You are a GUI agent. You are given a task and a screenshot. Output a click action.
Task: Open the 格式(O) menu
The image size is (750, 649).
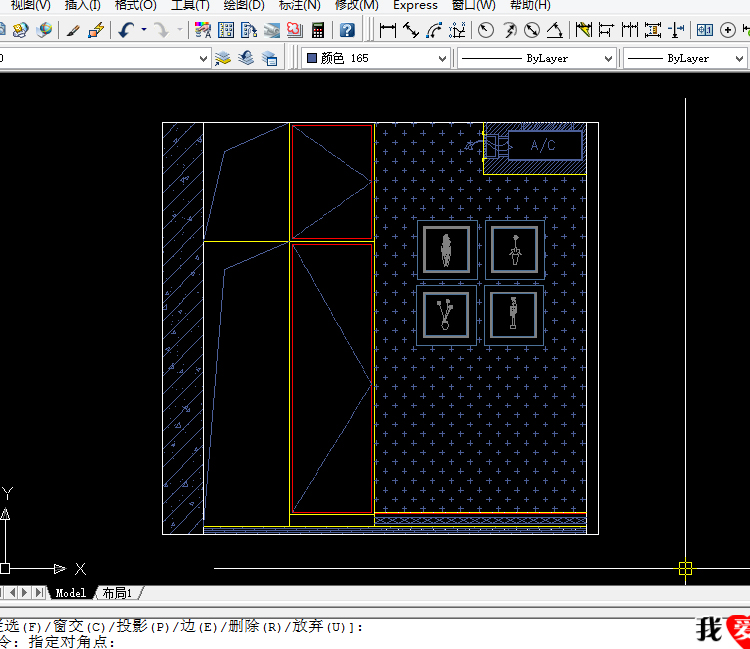[135, 5]
